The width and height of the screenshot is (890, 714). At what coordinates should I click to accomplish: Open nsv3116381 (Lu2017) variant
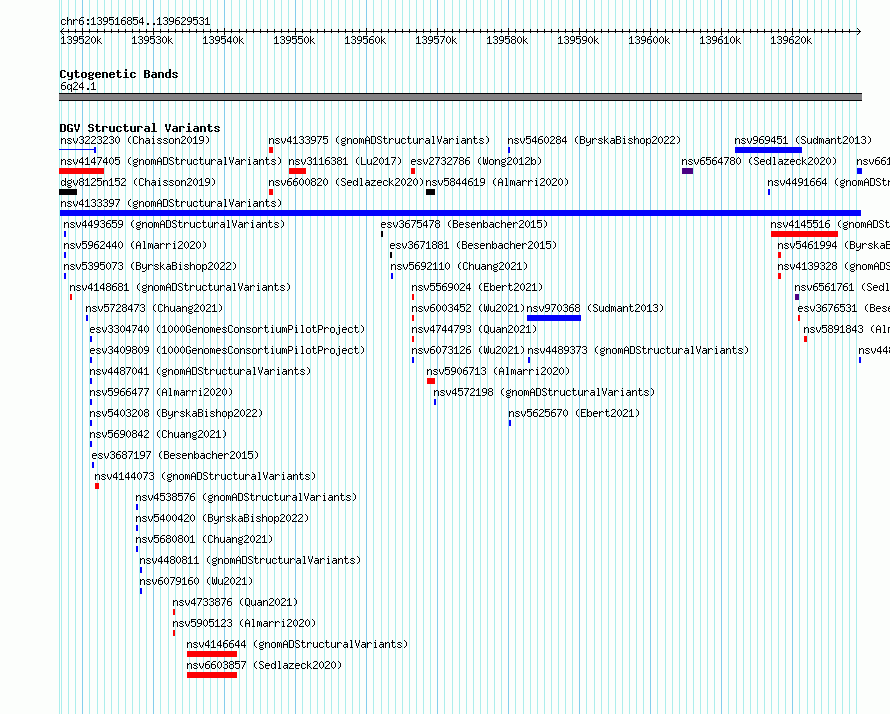pyautogui.click(x=345, y=161)
